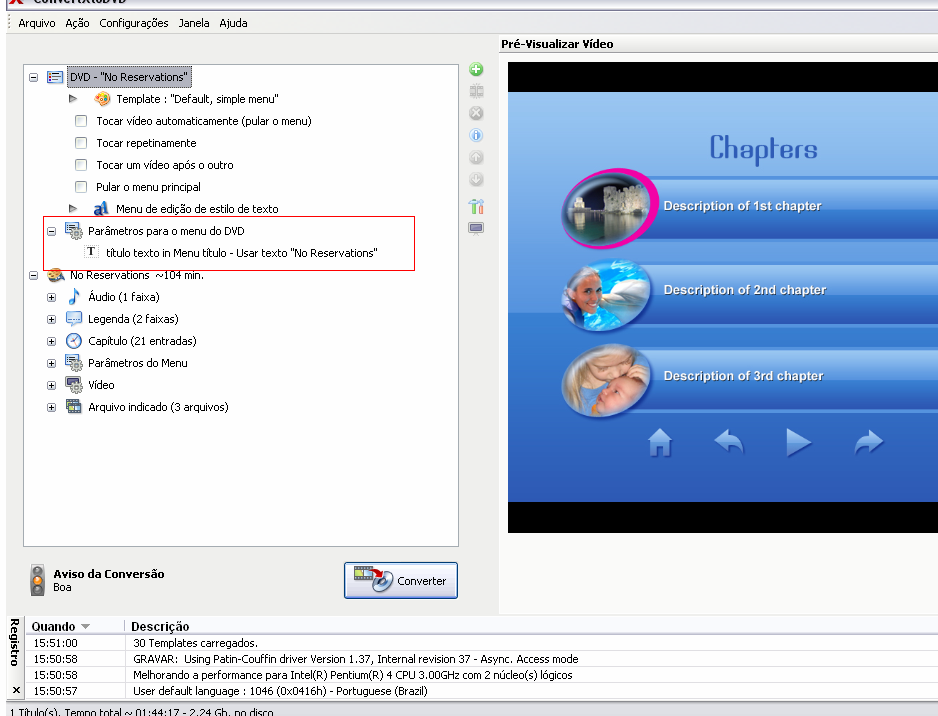Check Tocar um vídeo após o outro
938x716 pixels.
pyautogui.click(x=81, y=164)
